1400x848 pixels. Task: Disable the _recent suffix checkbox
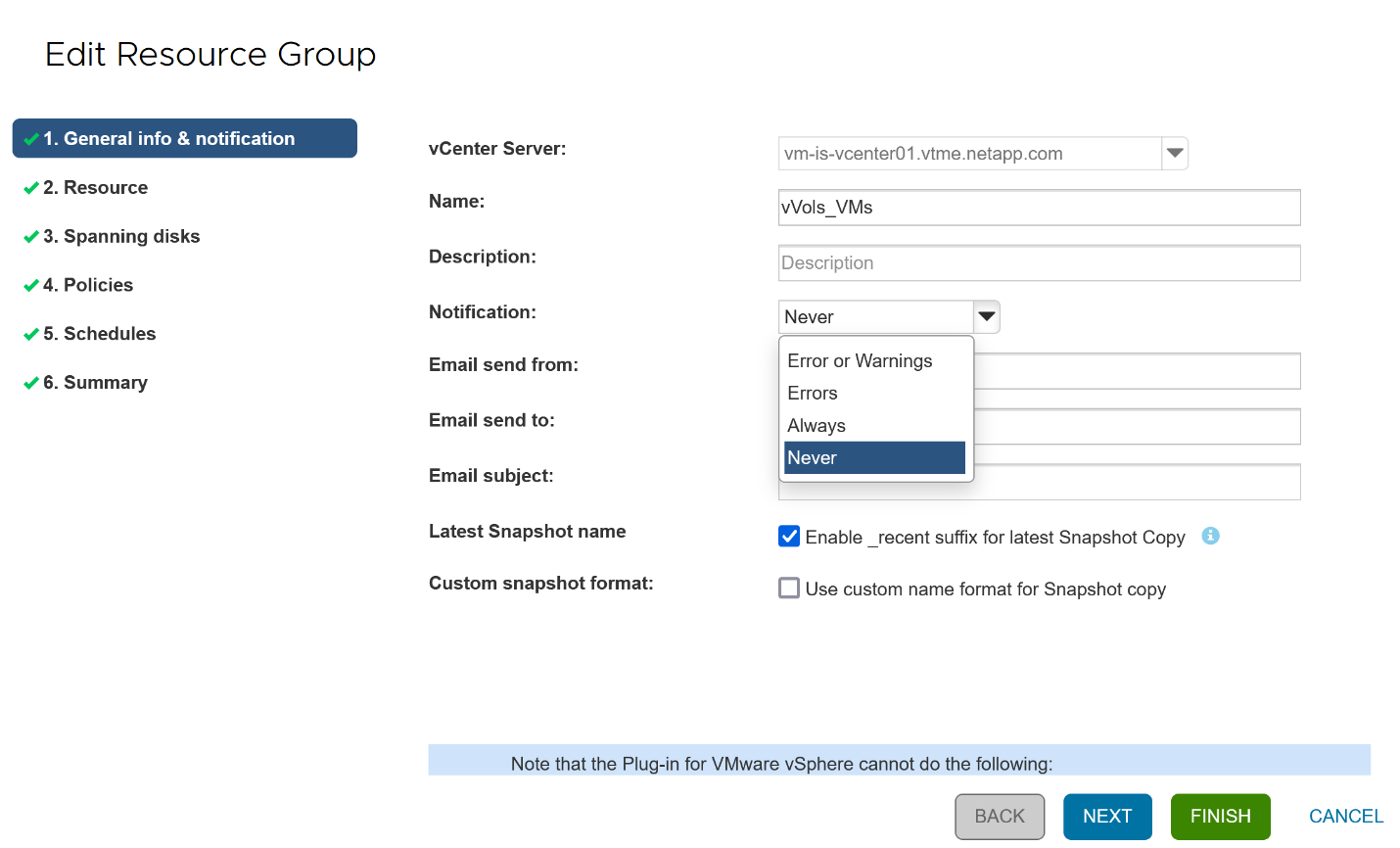(789, 537)
